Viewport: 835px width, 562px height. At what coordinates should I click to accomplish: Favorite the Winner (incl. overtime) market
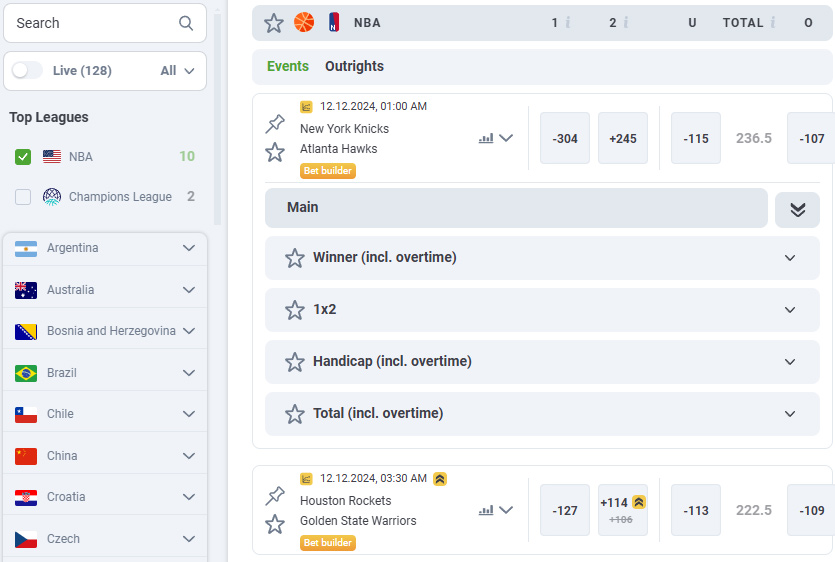point(294,258)
